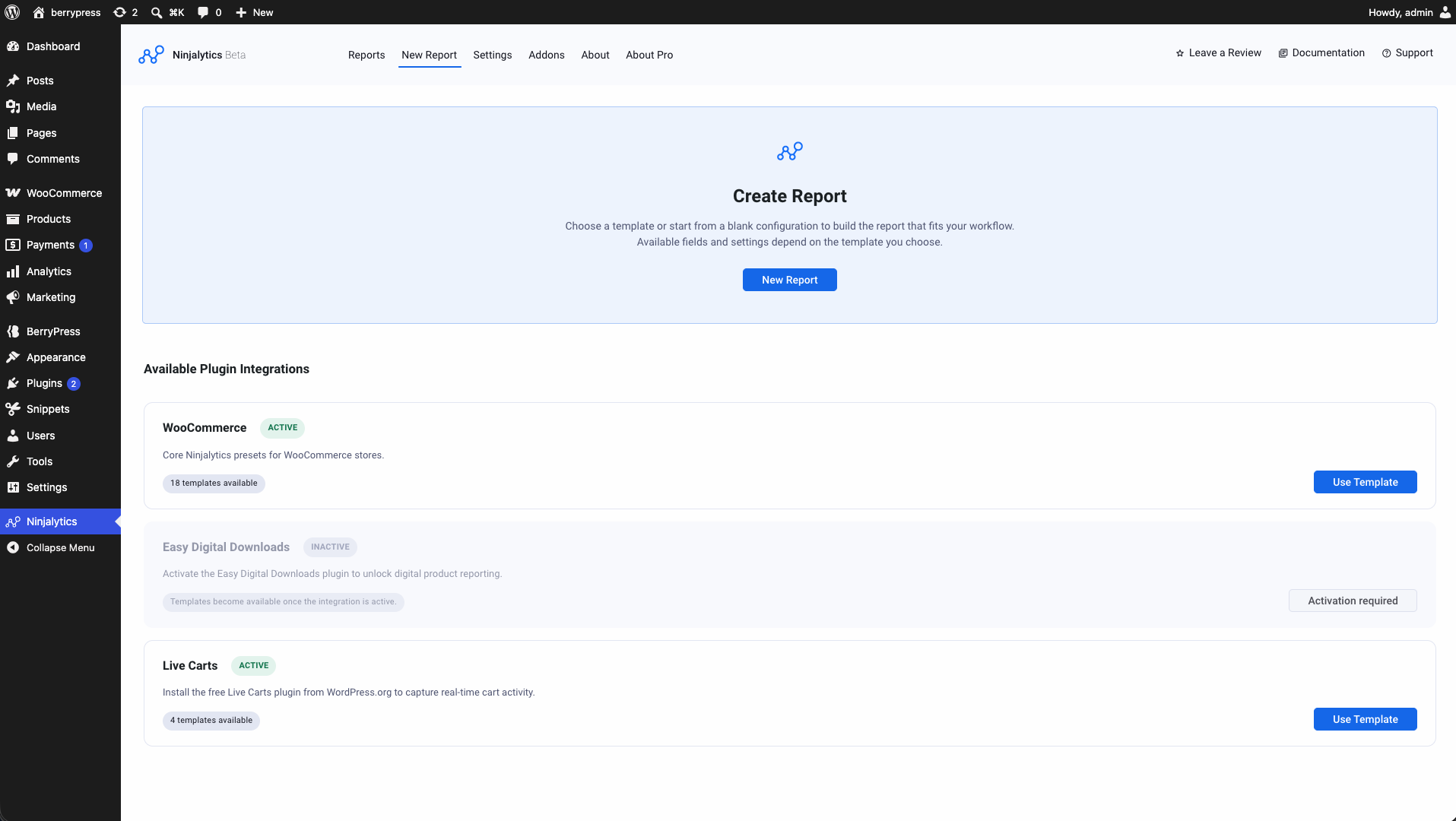Click the Create Report heading

tap(789, 196)
